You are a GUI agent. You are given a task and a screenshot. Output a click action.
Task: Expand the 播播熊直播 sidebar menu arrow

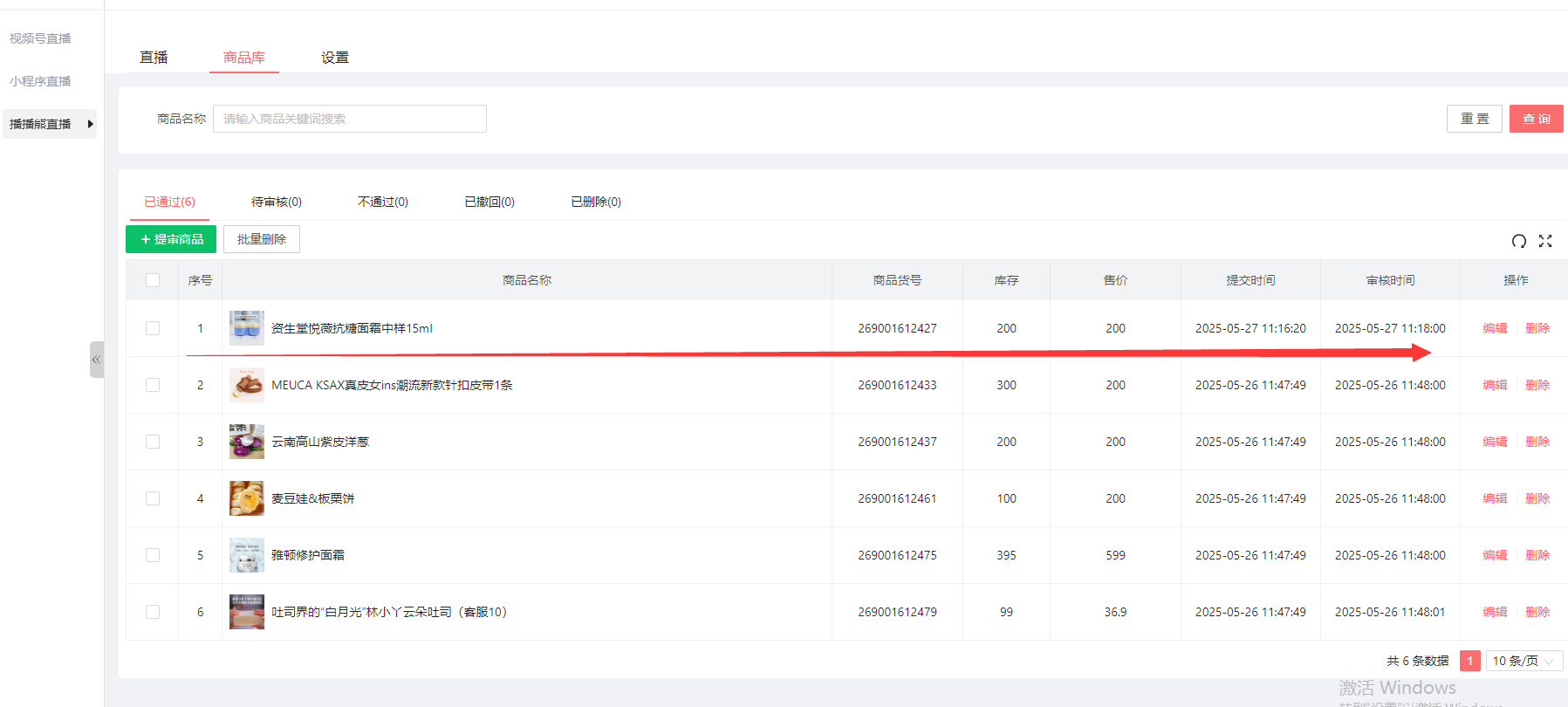(x=90, y=124)
